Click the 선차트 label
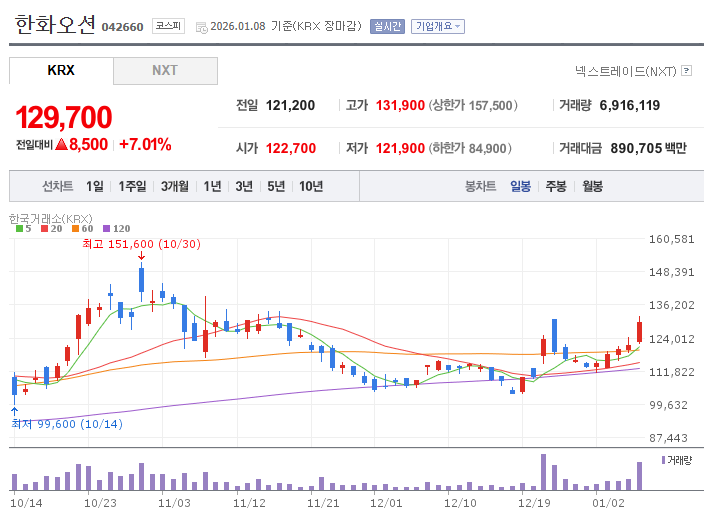 (x=58, y=186)
